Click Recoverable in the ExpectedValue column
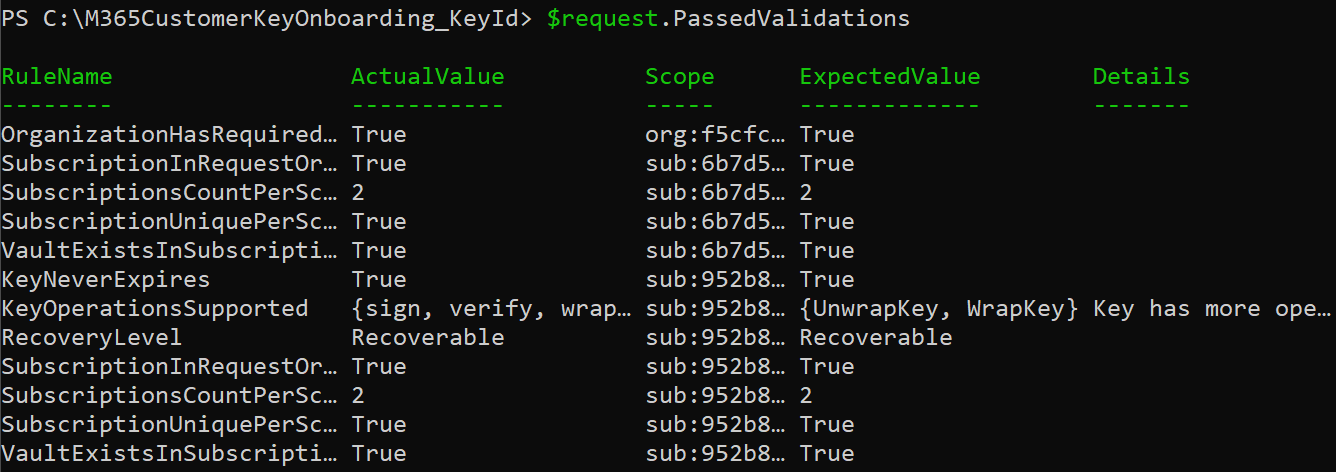1336x472 pixels. [876, 337]
